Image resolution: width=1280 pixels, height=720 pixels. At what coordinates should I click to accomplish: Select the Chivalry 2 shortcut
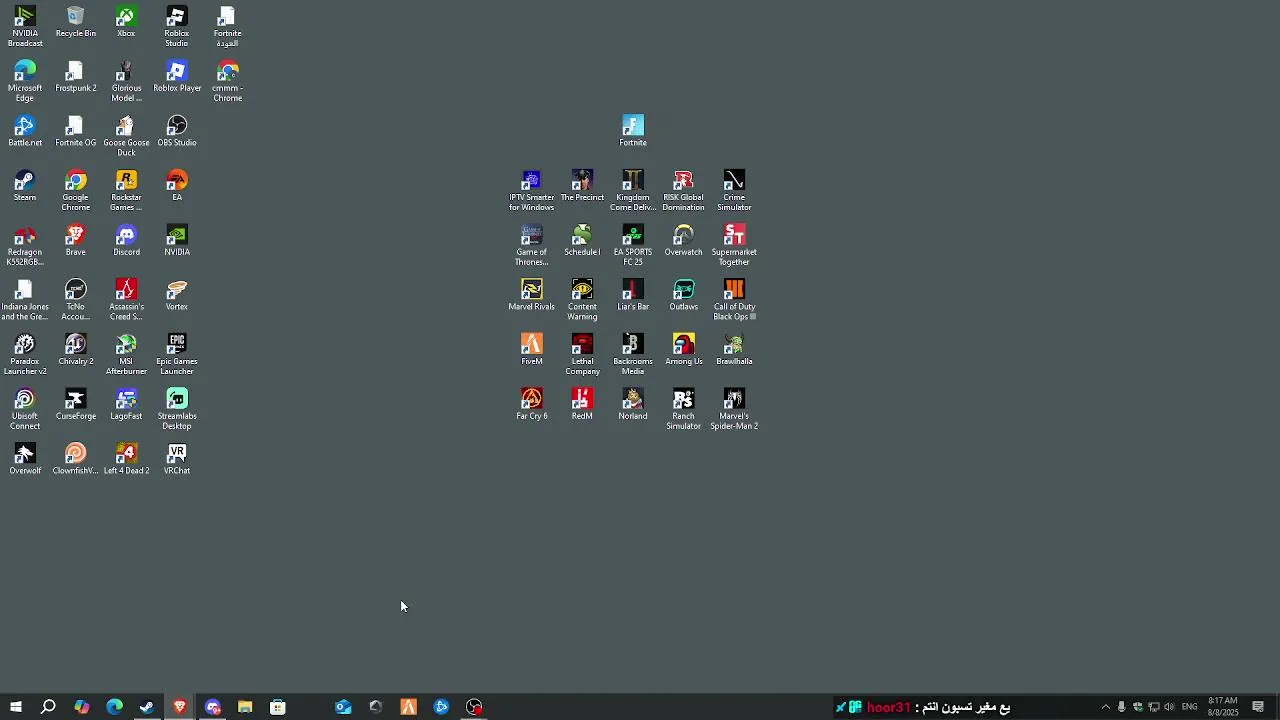pos(76,350)
